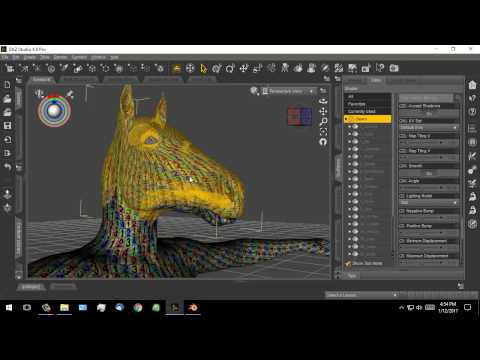Adjust the Positive Bump slider

pyautogui.click(x=429, y=233)
